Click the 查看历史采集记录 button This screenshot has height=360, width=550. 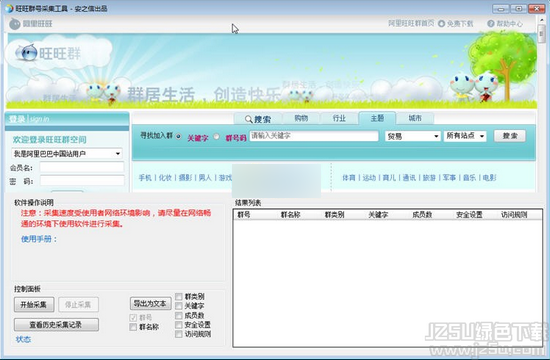click(56, 325)
